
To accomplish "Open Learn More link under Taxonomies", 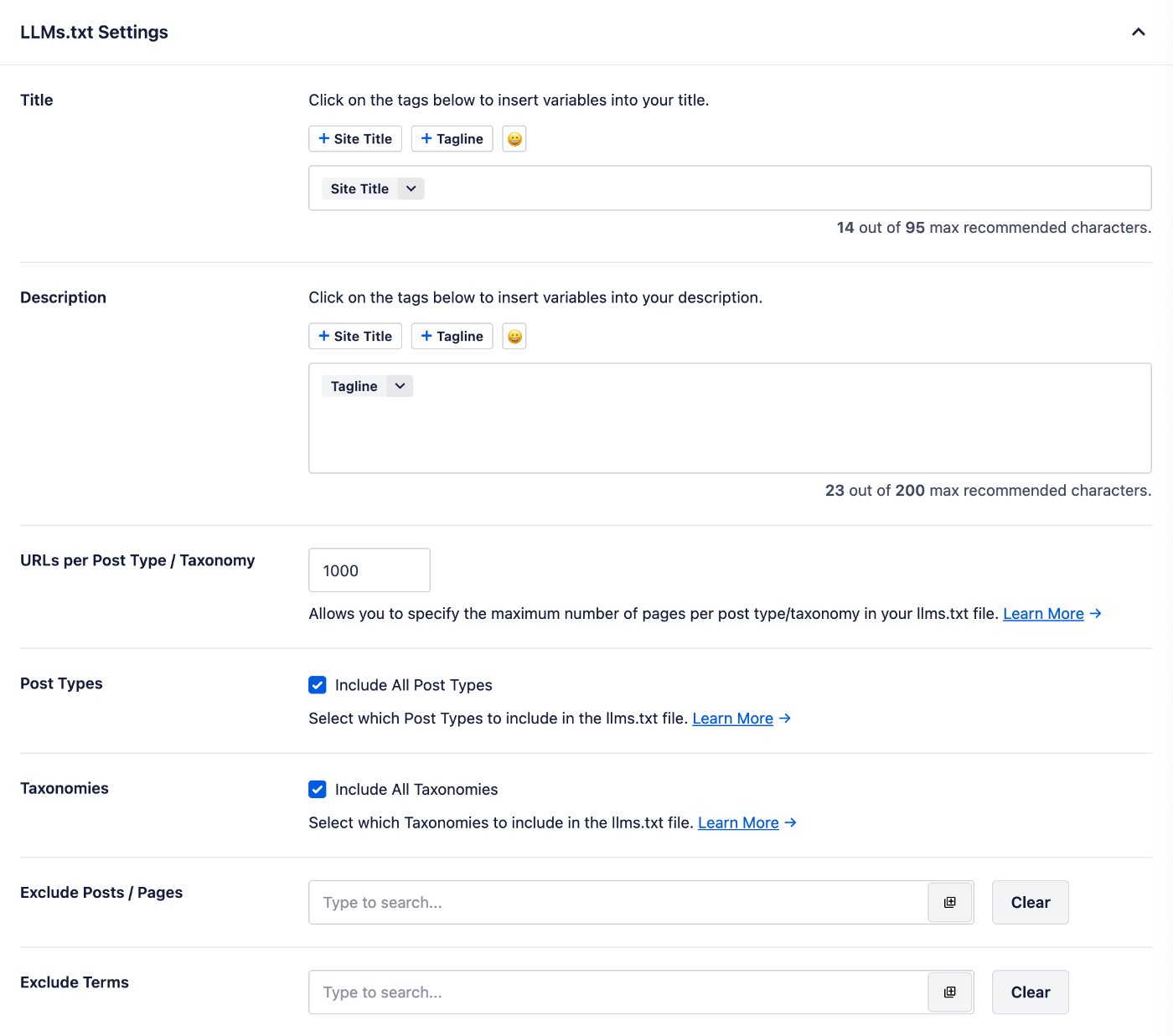I will pyautogui.click(x=738, y=823).
